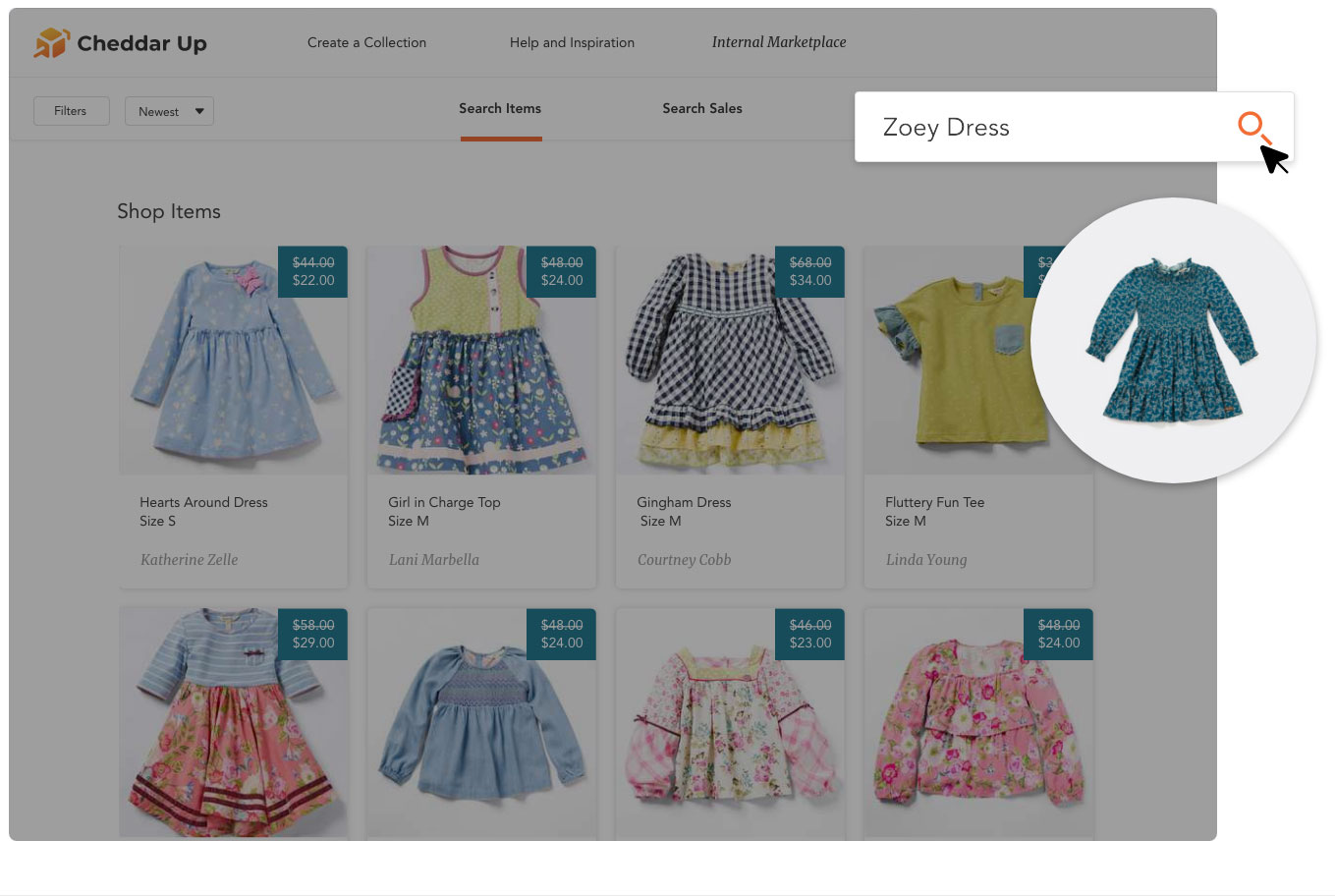Click seller name Katherine Zelle
Viewport: 1335px width, 896px height.
(189, 560)
